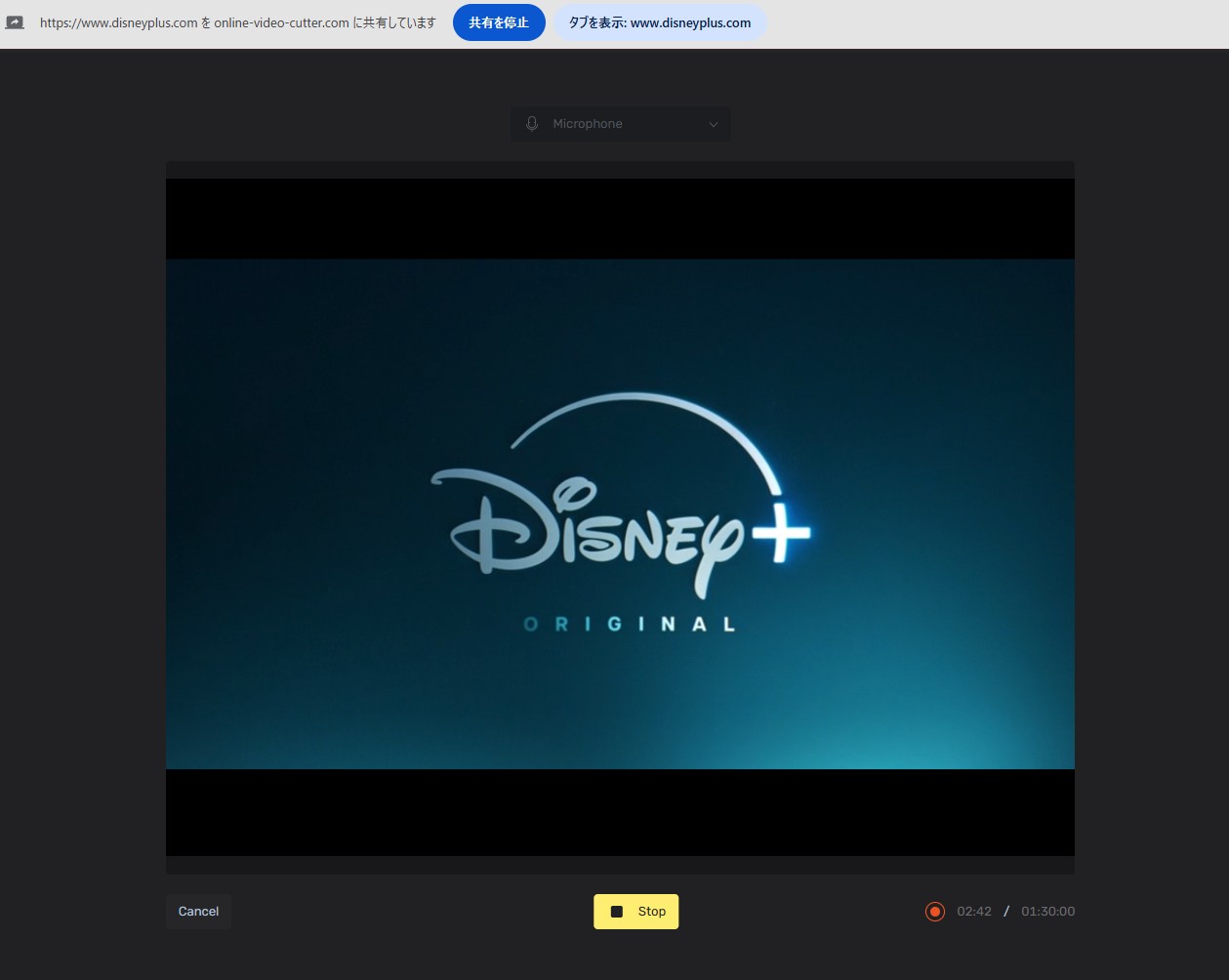Click the elapsed time 02:42
Screen dimensions: 1229x980
click(x=974, y=912)
